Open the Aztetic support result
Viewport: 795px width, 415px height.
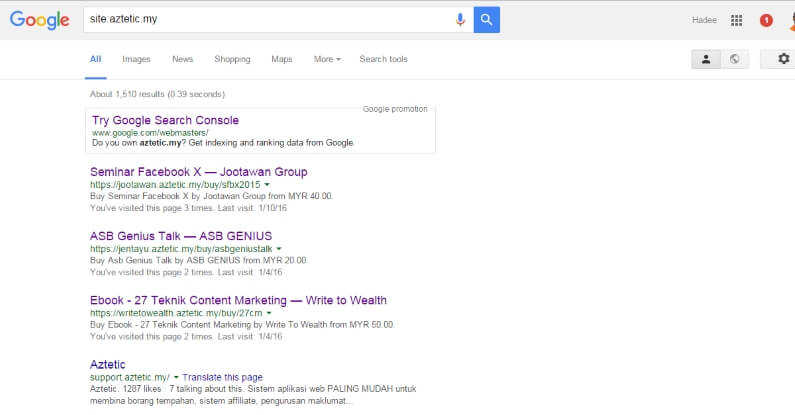click(107, 364)
